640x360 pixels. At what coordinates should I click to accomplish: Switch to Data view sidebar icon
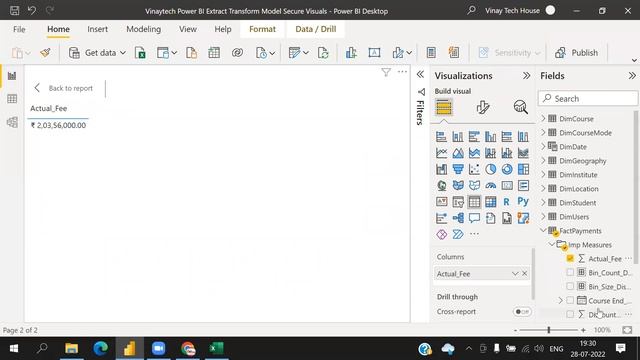click(x=12, y=99)
